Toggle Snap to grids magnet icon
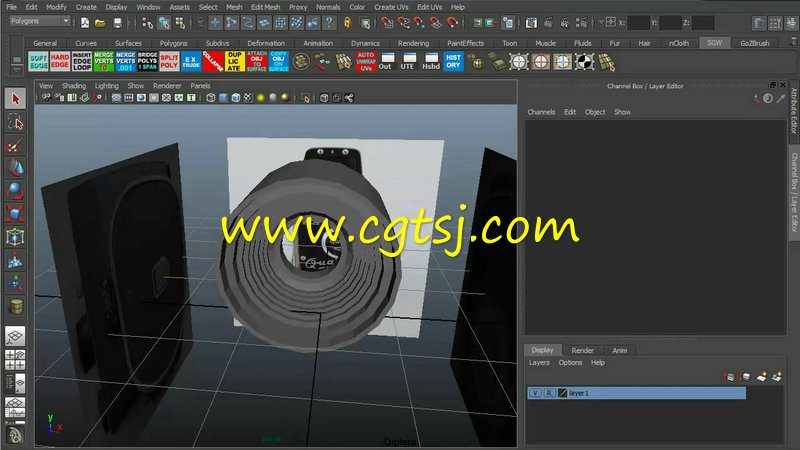 [x=388, y=23]
